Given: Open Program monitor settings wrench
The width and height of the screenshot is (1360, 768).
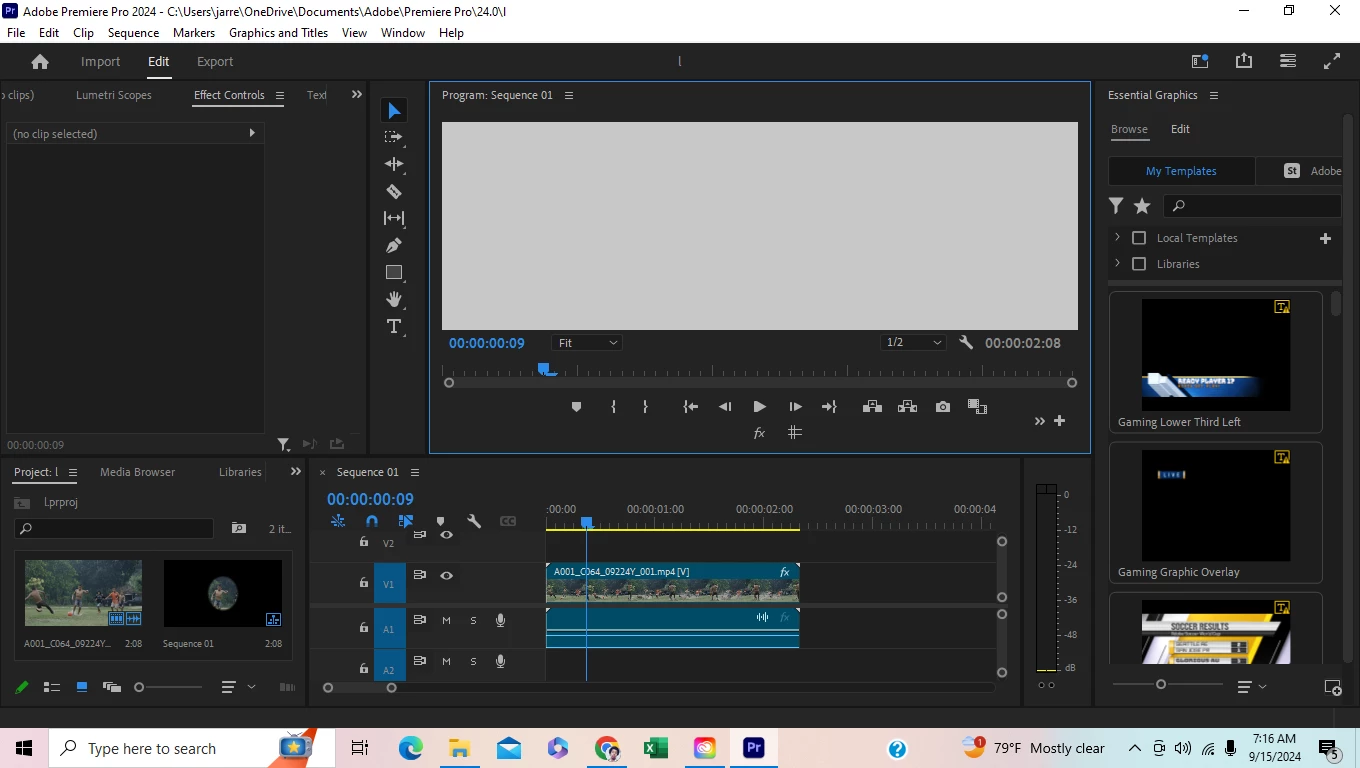Looking at the screenshot, I should point(966,343).
